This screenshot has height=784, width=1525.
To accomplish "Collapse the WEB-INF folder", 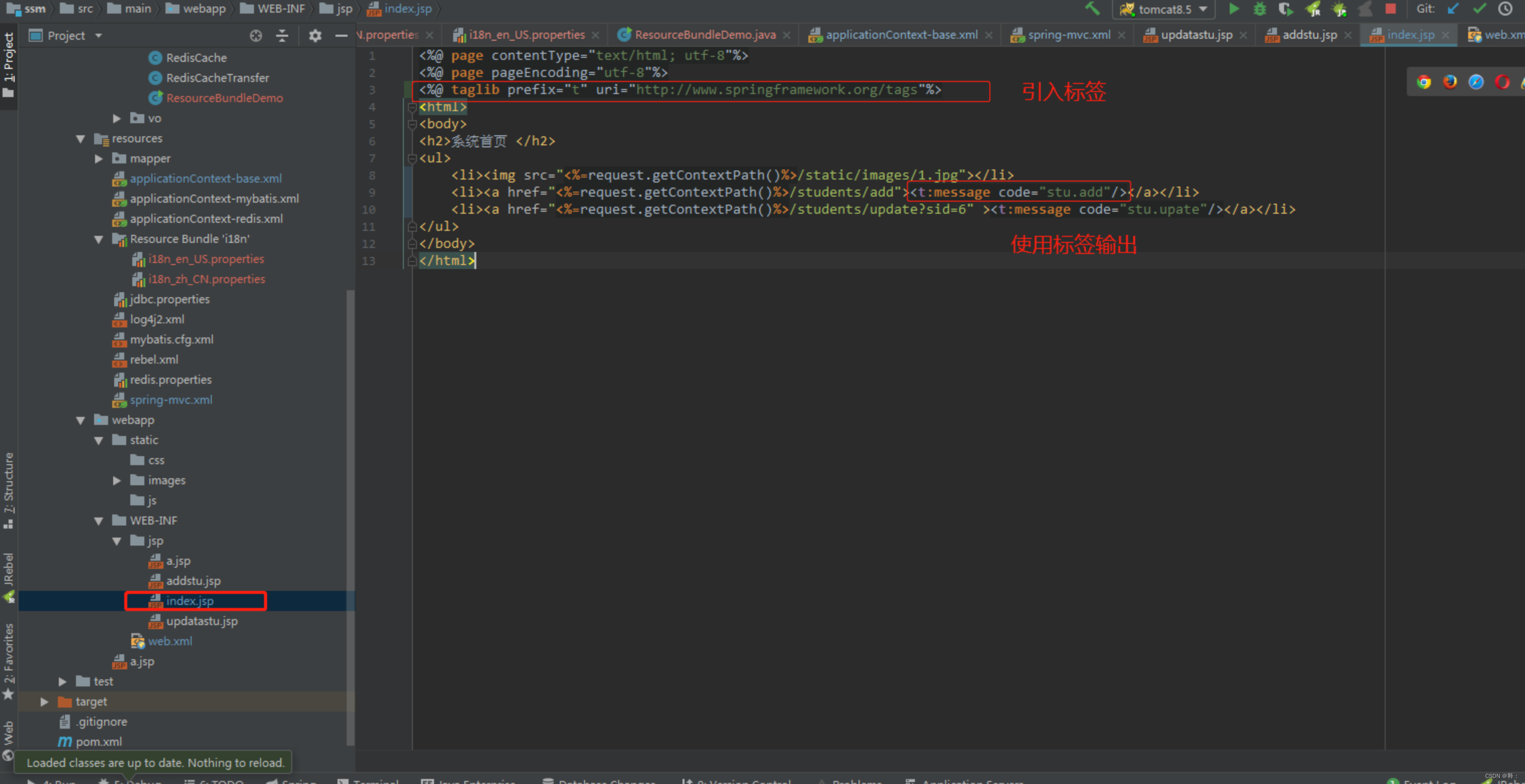I will pos(98,520).
